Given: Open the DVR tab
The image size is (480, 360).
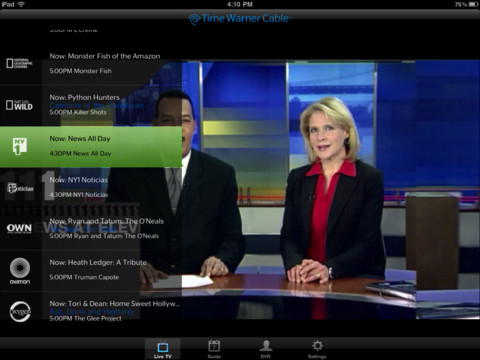Looking at the screenshot, I should tap(266, 349).
